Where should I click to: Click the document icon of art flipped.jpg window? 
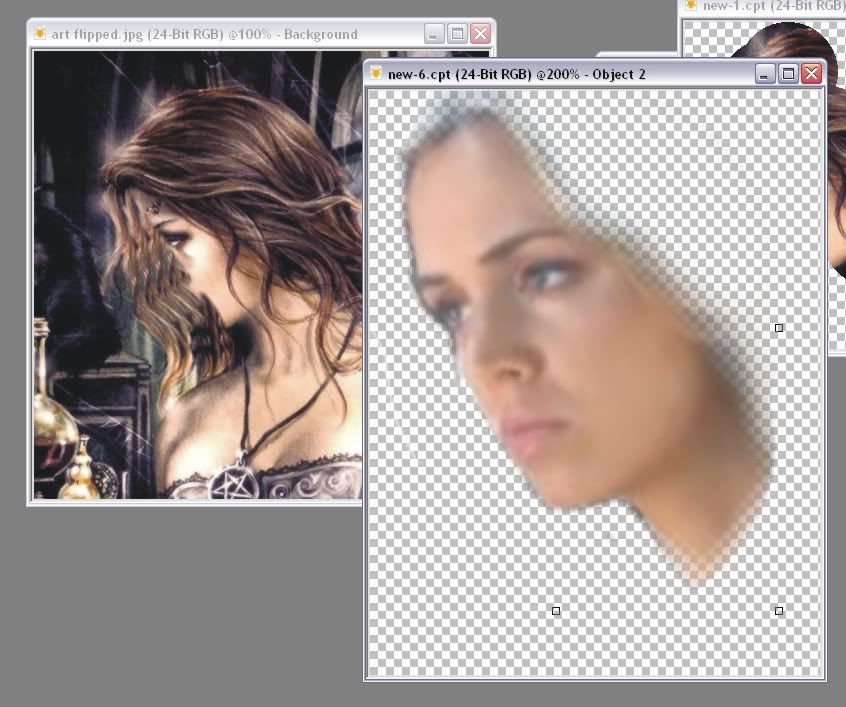40,33
